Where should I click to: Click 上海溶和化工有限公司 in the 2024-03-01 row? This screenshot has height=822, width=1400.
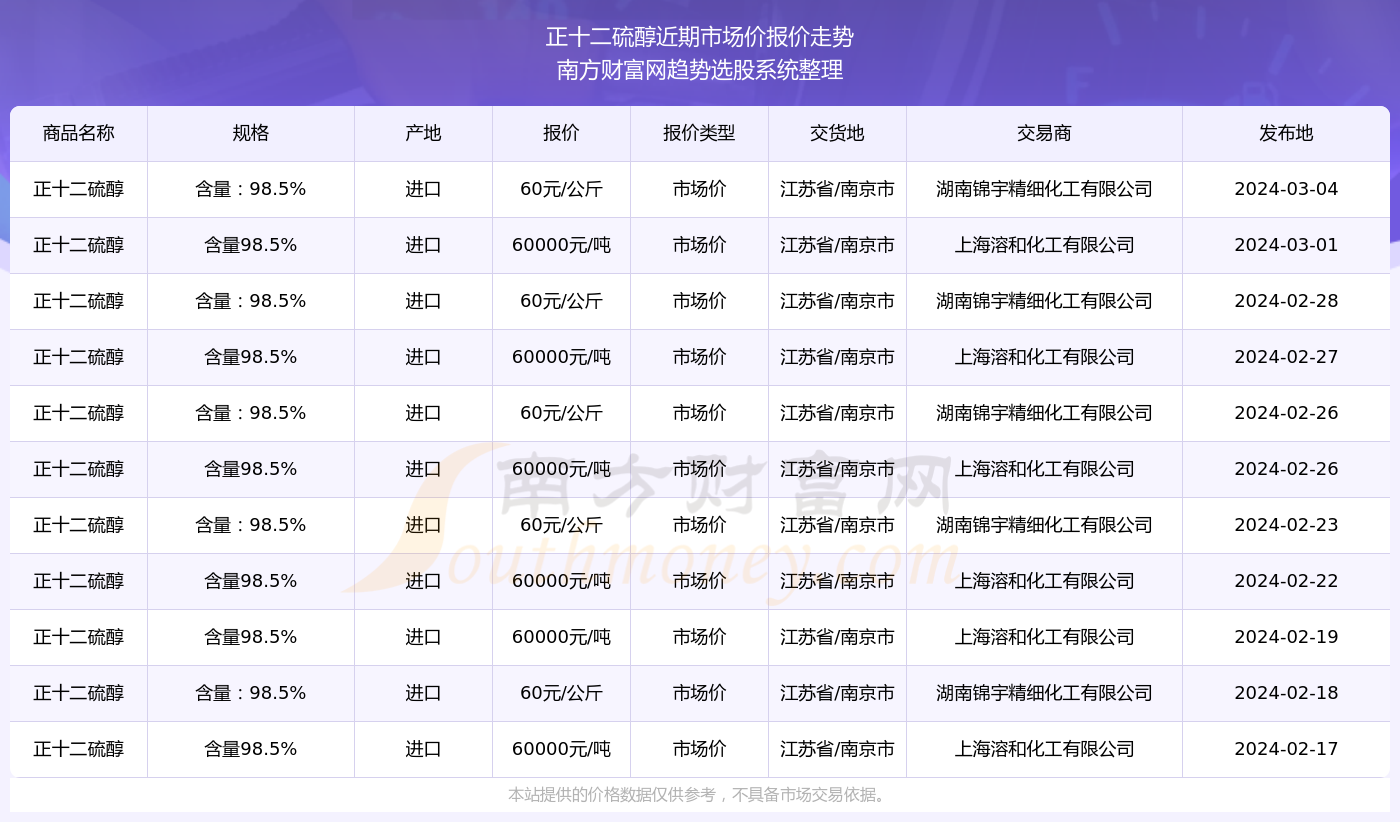tap(1044, 245)
